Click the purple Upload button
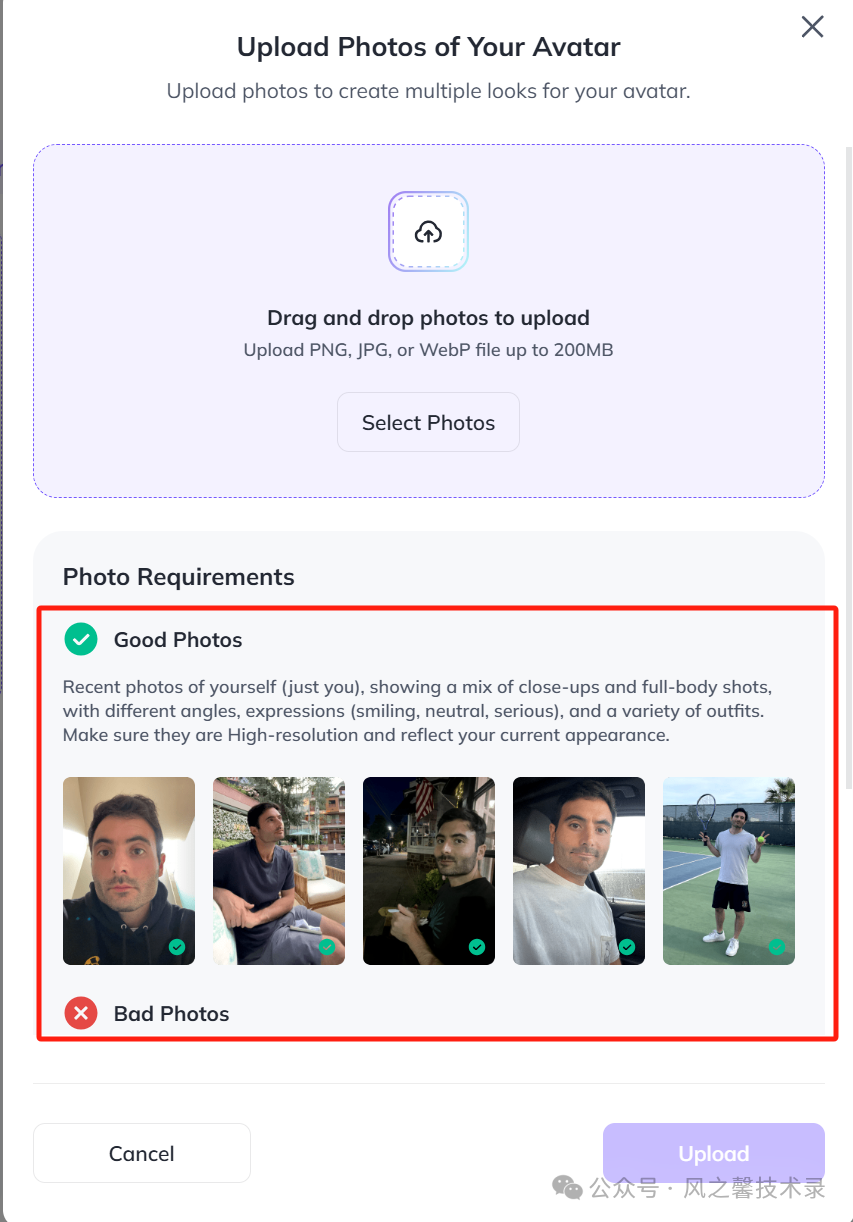 click(x=713, y=1153)
